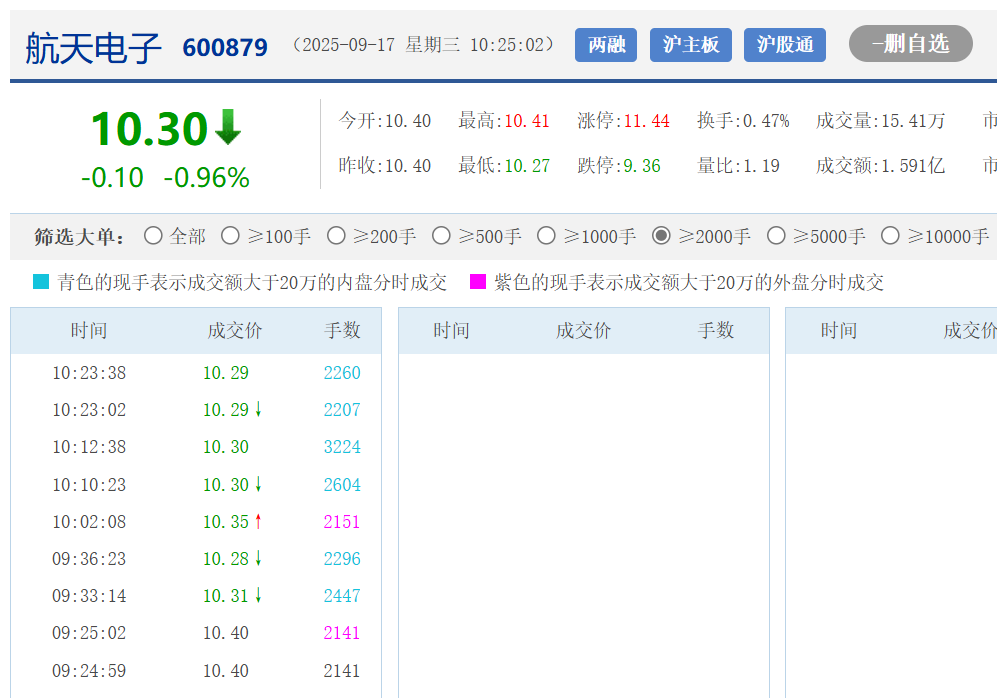Click the 2604 volume cell

click(342, 485)
